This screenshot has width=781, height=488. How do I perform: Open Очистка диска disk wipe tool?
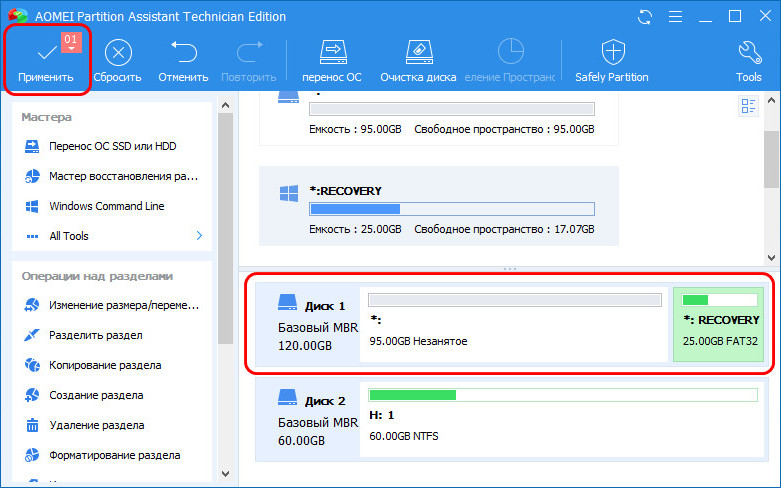(418, 61)
